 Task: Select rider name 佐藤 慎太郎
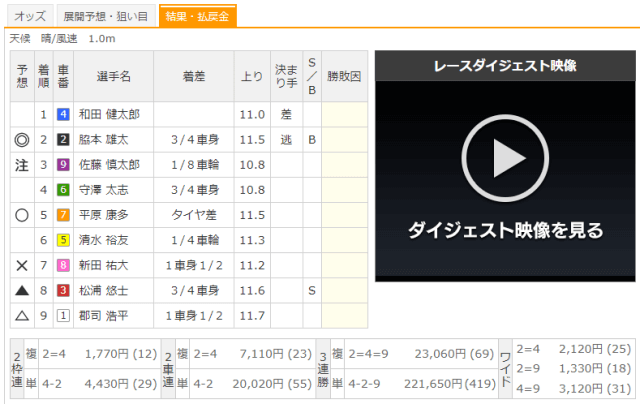pos(109,165)
